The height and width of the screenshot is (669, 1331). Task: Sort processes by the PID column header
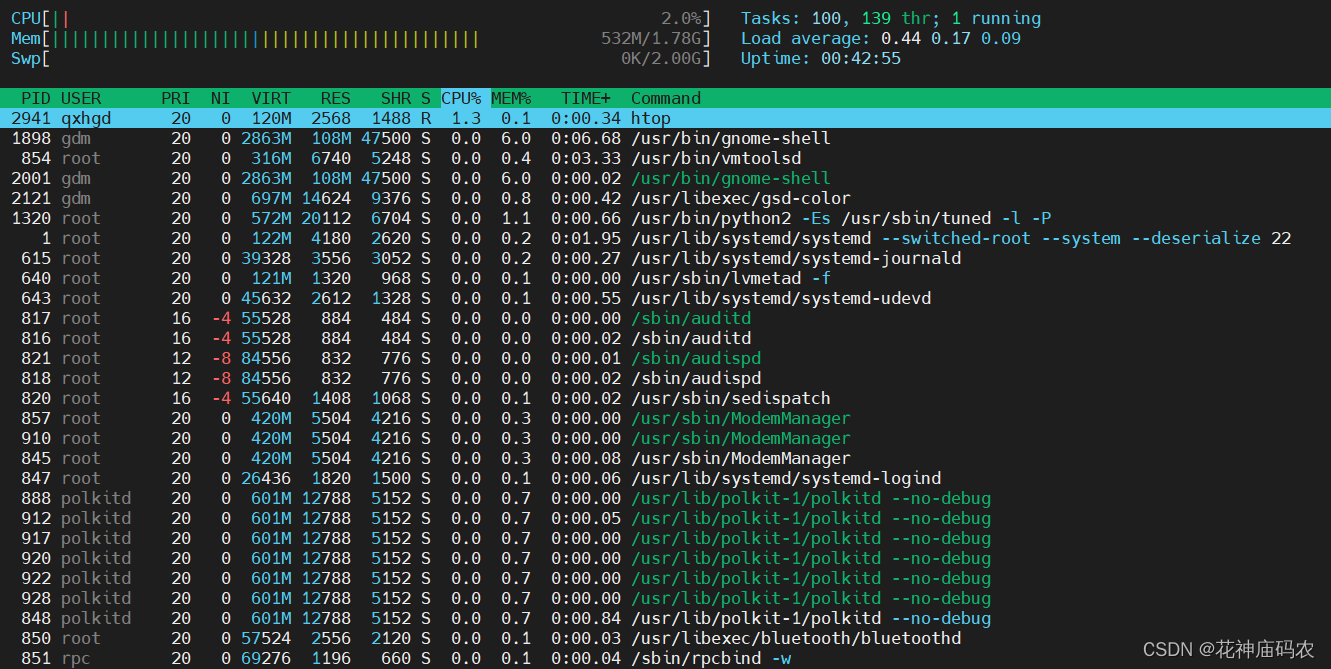[x=36, y=98]
